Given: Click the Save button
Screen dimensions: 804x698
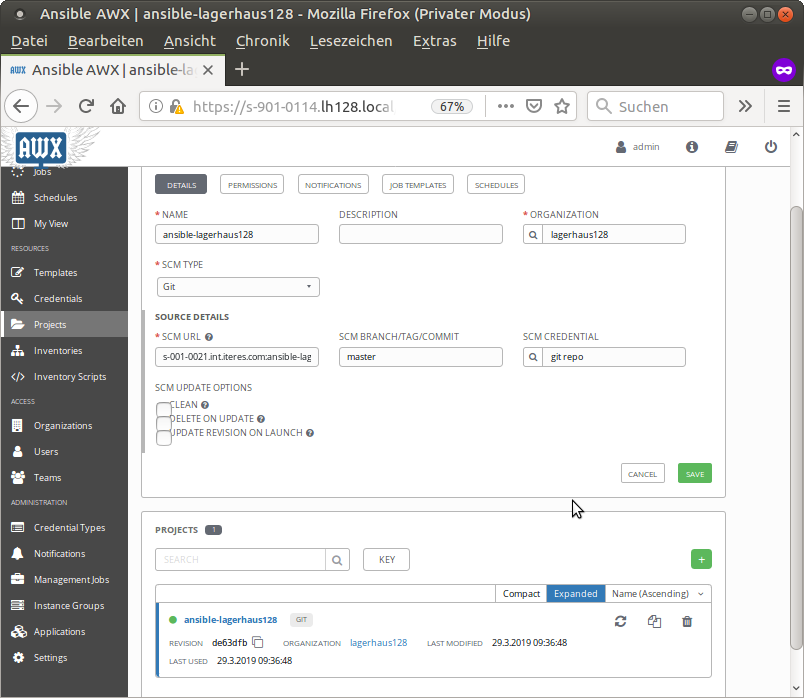Looking at the screenshot, I should pos(695,473).
